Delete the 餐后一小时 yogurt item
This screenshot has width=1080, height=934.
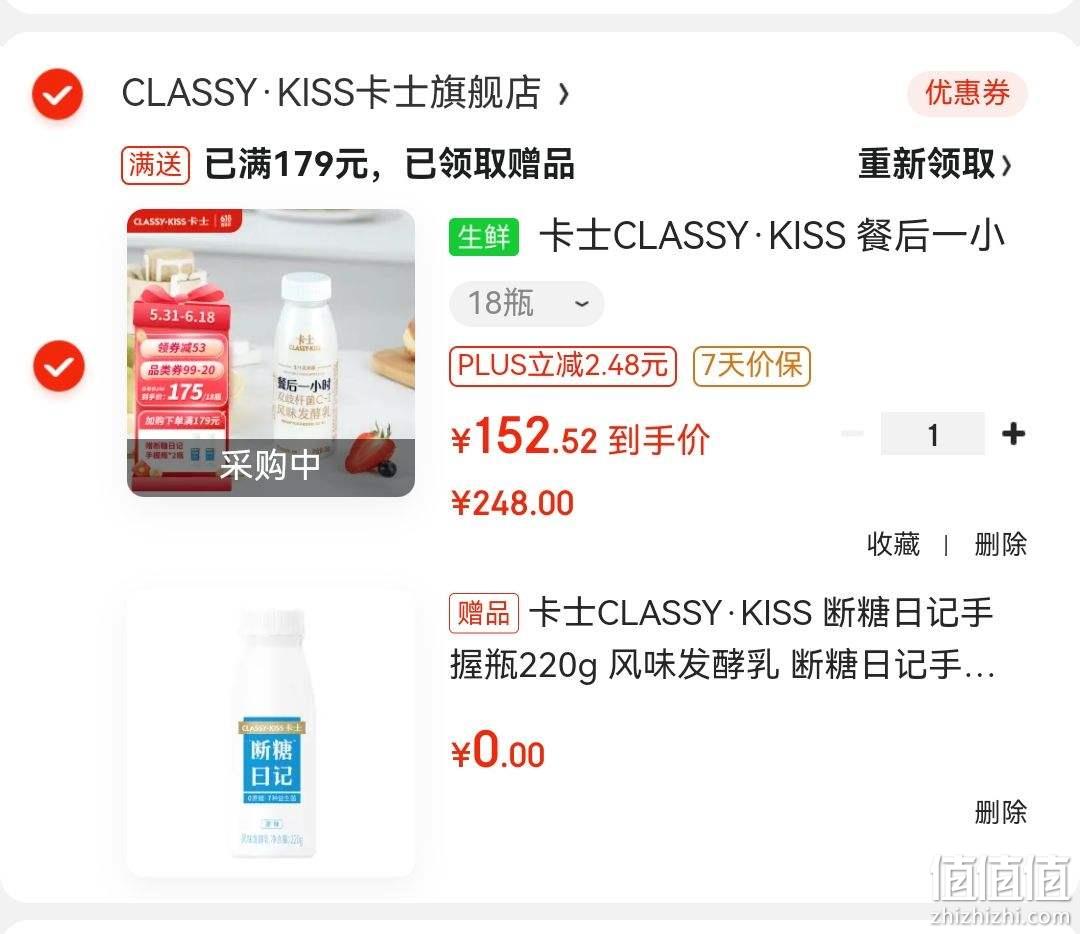pyautogui.click(x=1000, y=544)
